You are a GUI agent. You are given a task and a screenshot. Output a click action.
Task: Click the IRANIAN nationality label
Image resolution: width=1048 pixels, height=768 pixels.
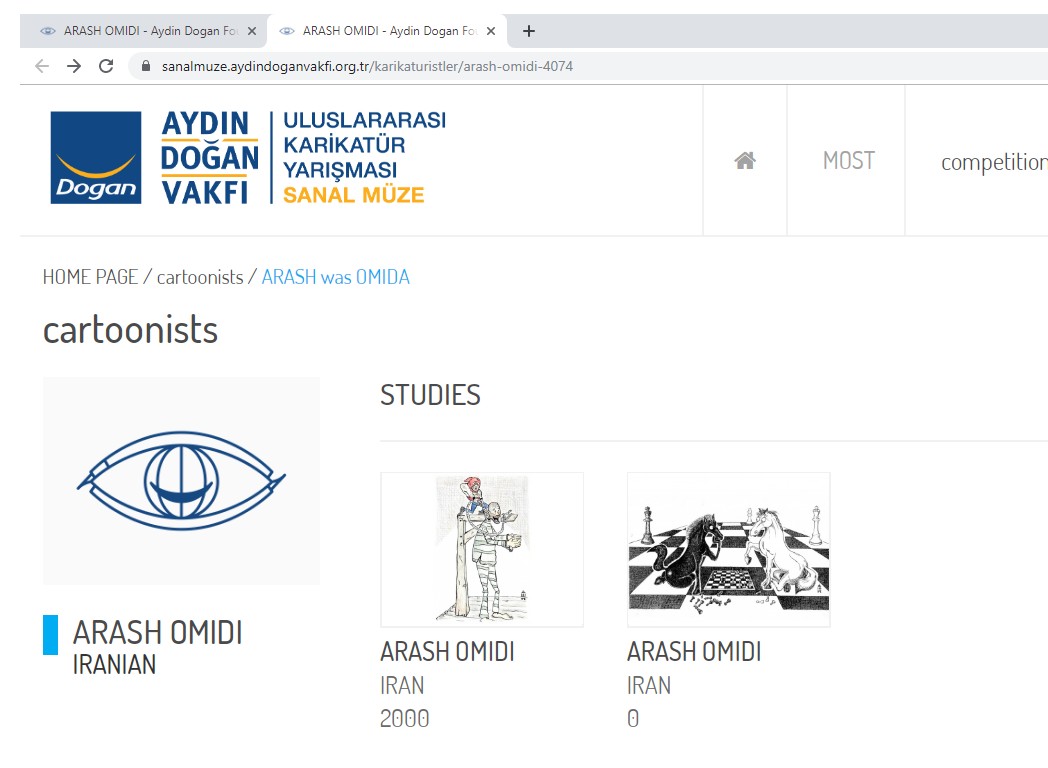[x=114, y=664]
